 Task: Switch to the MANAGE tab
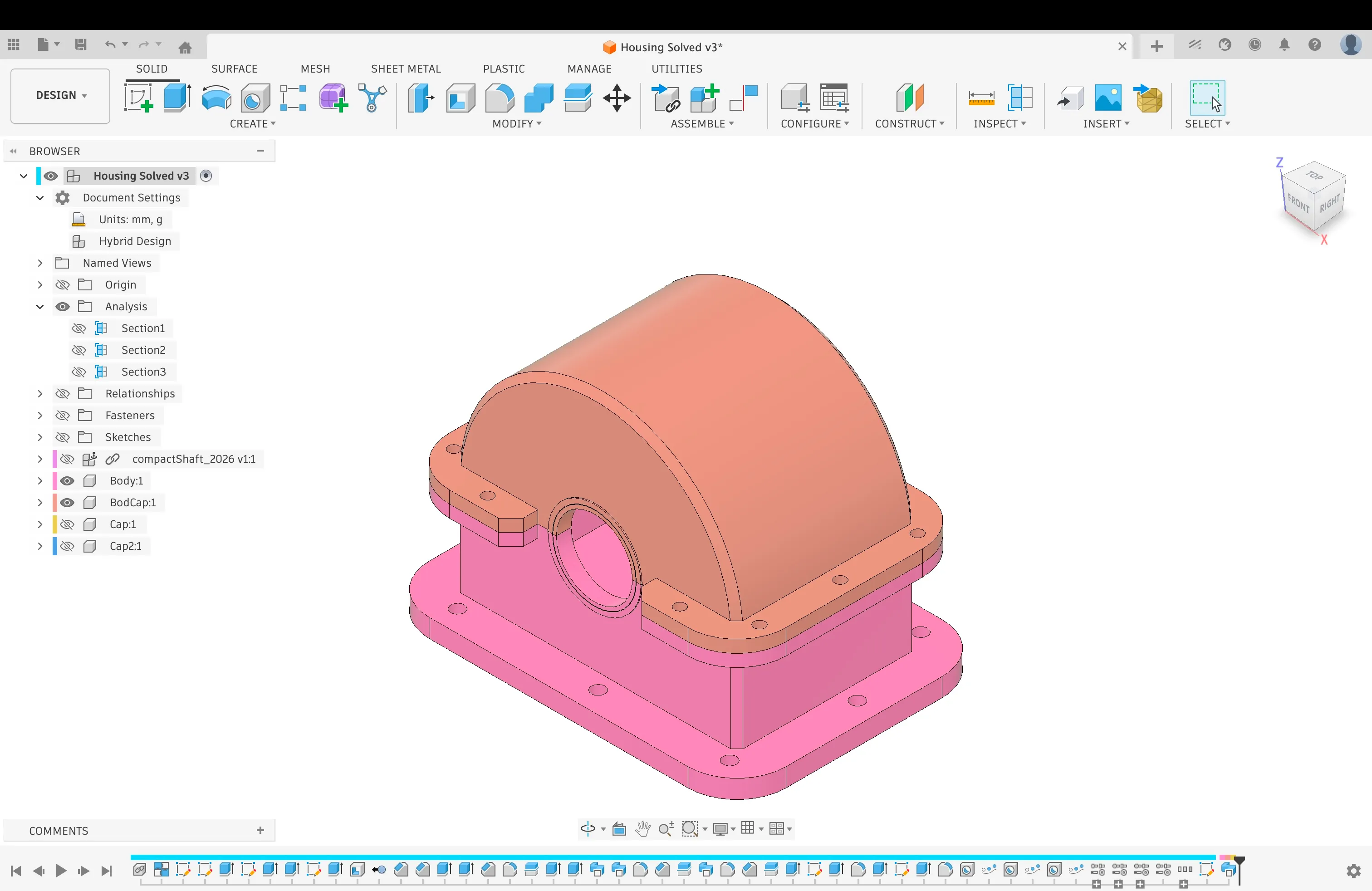589,69
